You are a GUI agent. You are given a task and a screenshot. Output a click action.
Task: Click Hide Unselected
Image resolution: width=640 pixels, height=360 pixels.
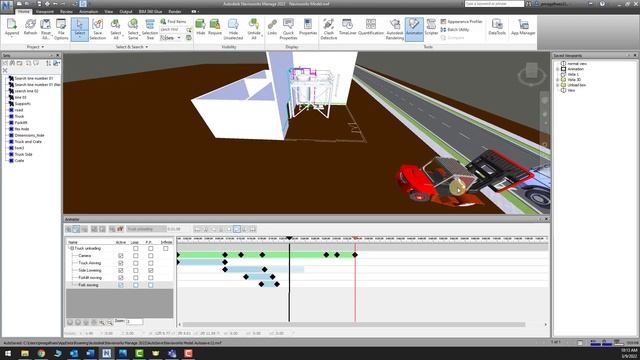[x=233, y=29]
